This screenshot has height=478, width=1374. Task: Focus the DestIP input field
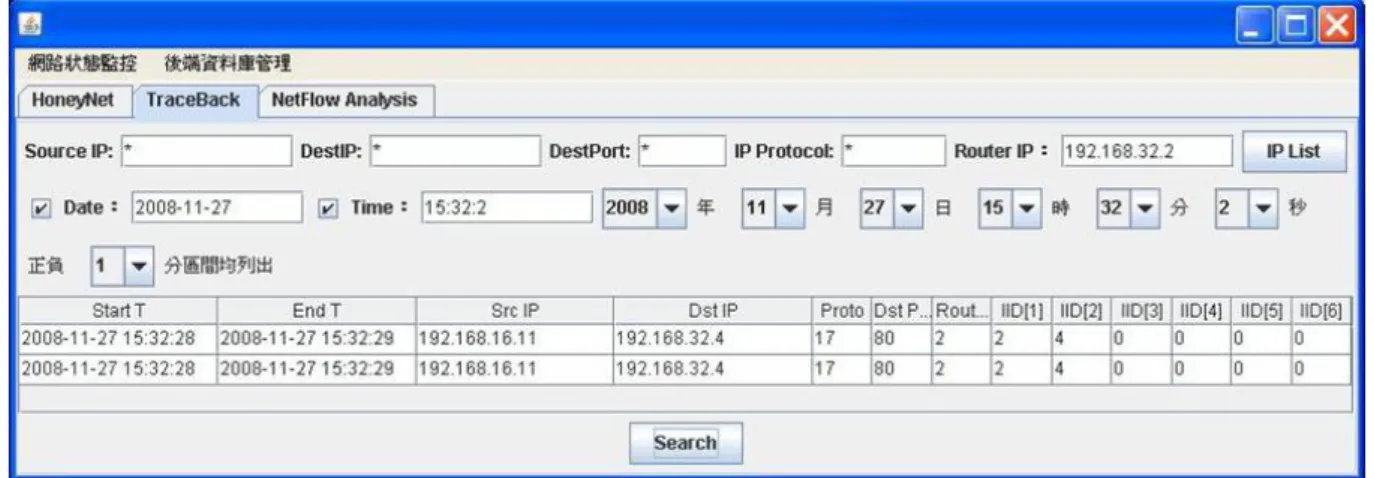(454, 151)
